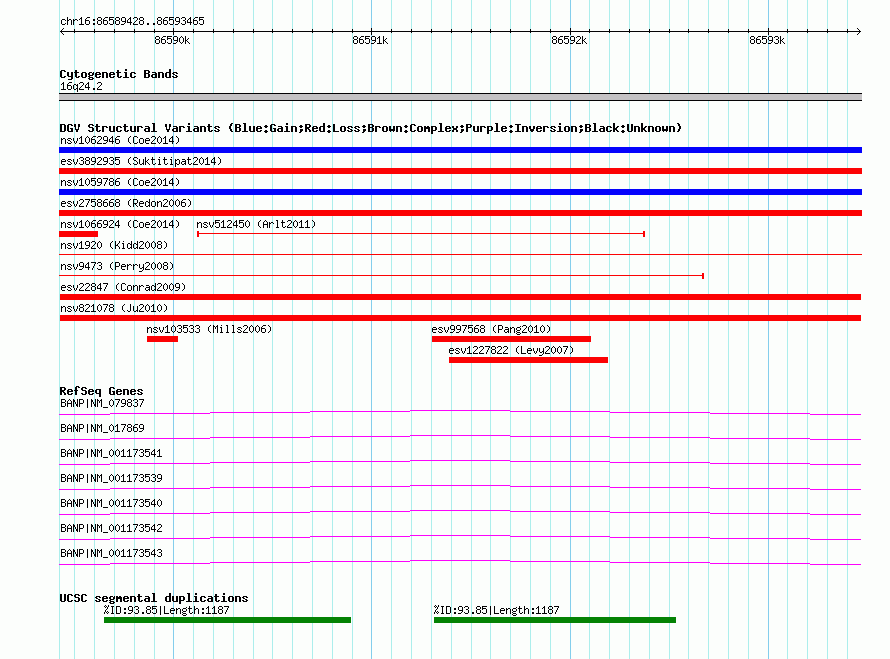
Task: Click the red loss bar under esv3892935
Action: click(460, 171)
